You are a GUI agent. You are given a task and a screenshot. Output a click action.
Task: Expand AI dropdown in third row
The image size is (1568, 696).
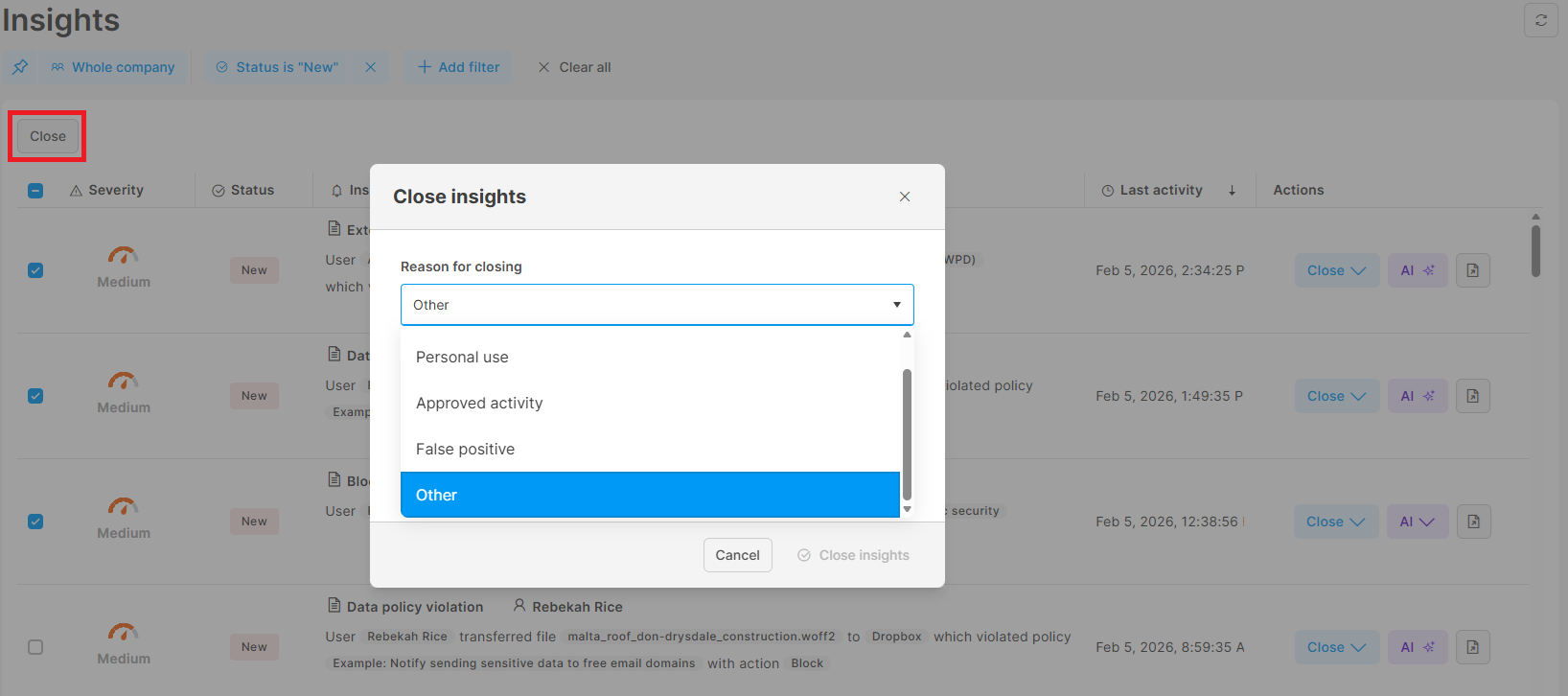(x=1417, y=522)
